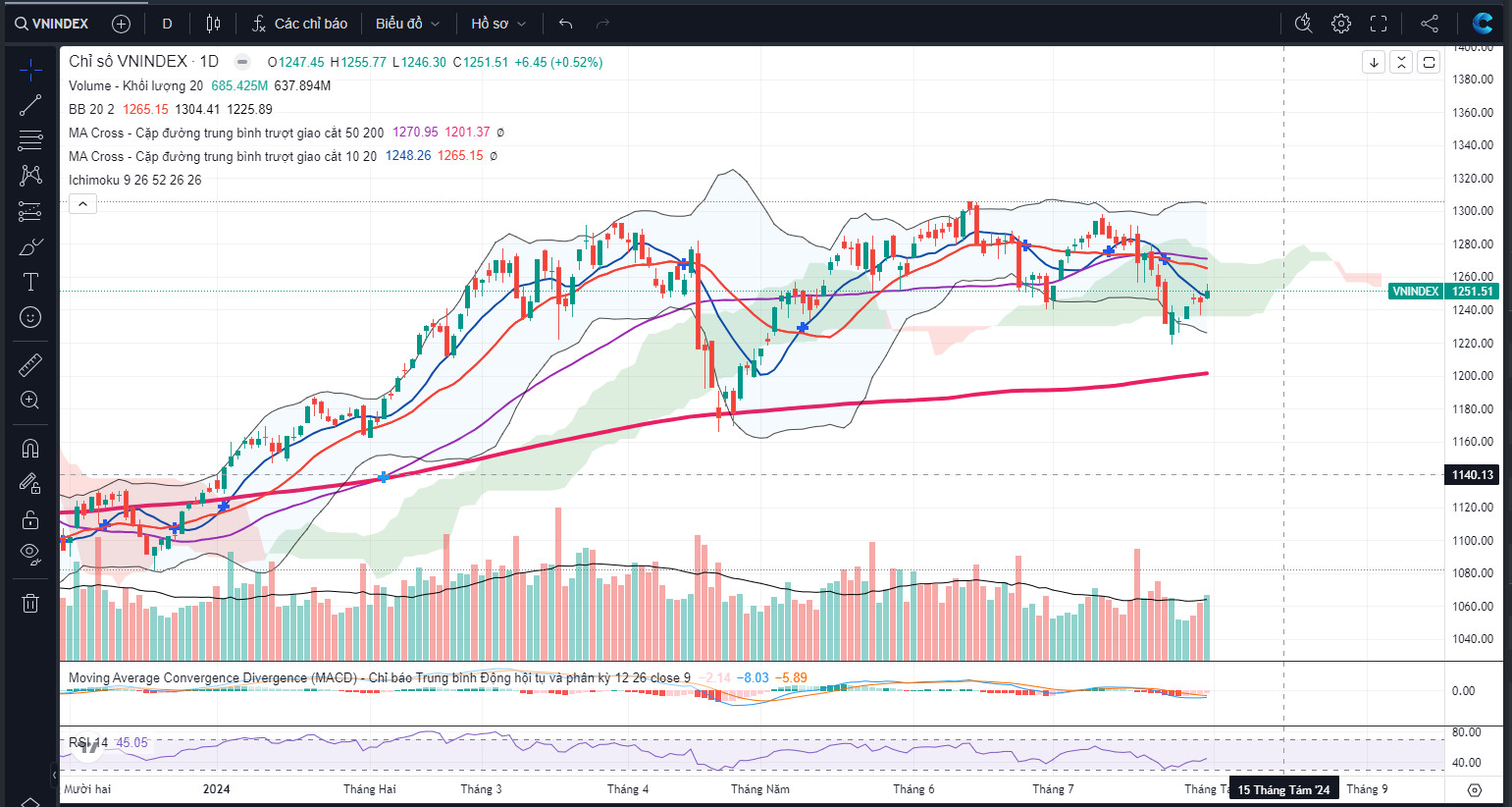Click the 1300.00 price scale label
The width and height of the screenshot is (1512, 807).
click(x=1473, y=211)
